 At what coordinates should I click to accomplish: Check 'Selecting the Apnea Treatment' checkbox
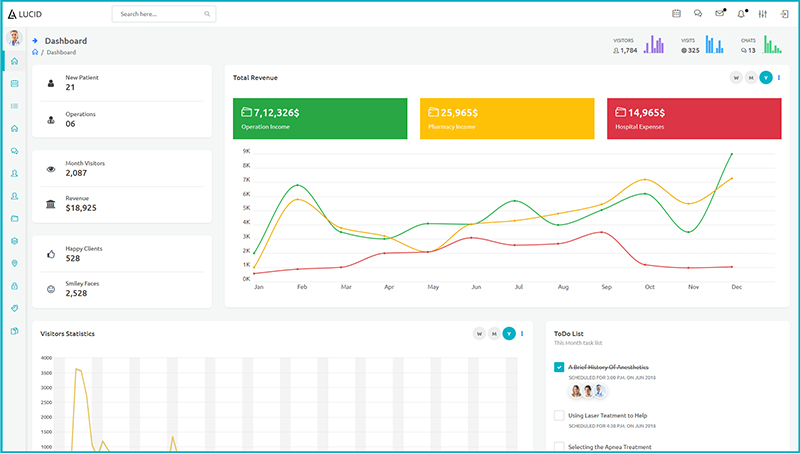pos(559,446)
